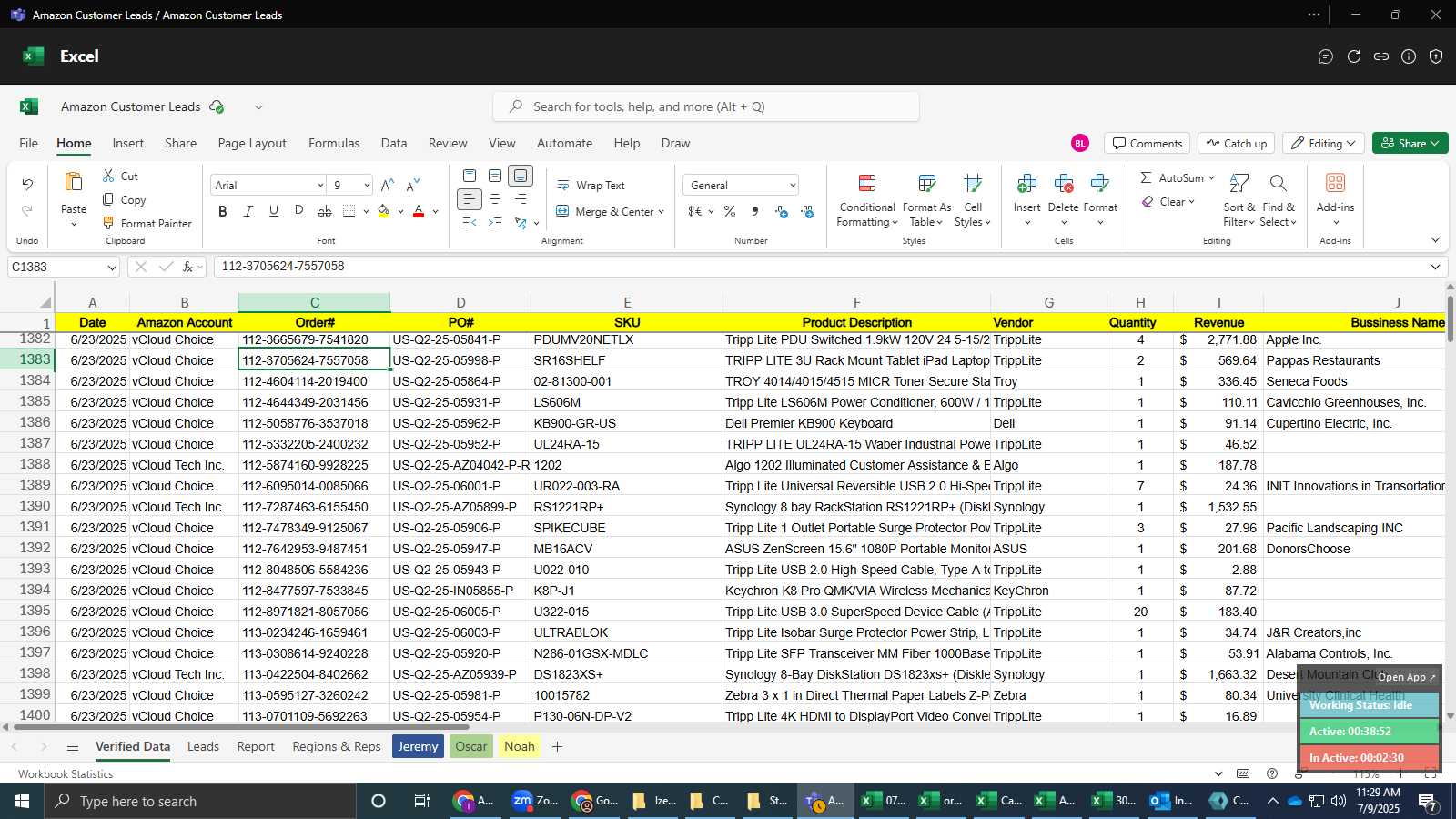Toggle Bottom Align vertical alignment
The height and width of the screenshot is (819, 1456).
(521, 175)
